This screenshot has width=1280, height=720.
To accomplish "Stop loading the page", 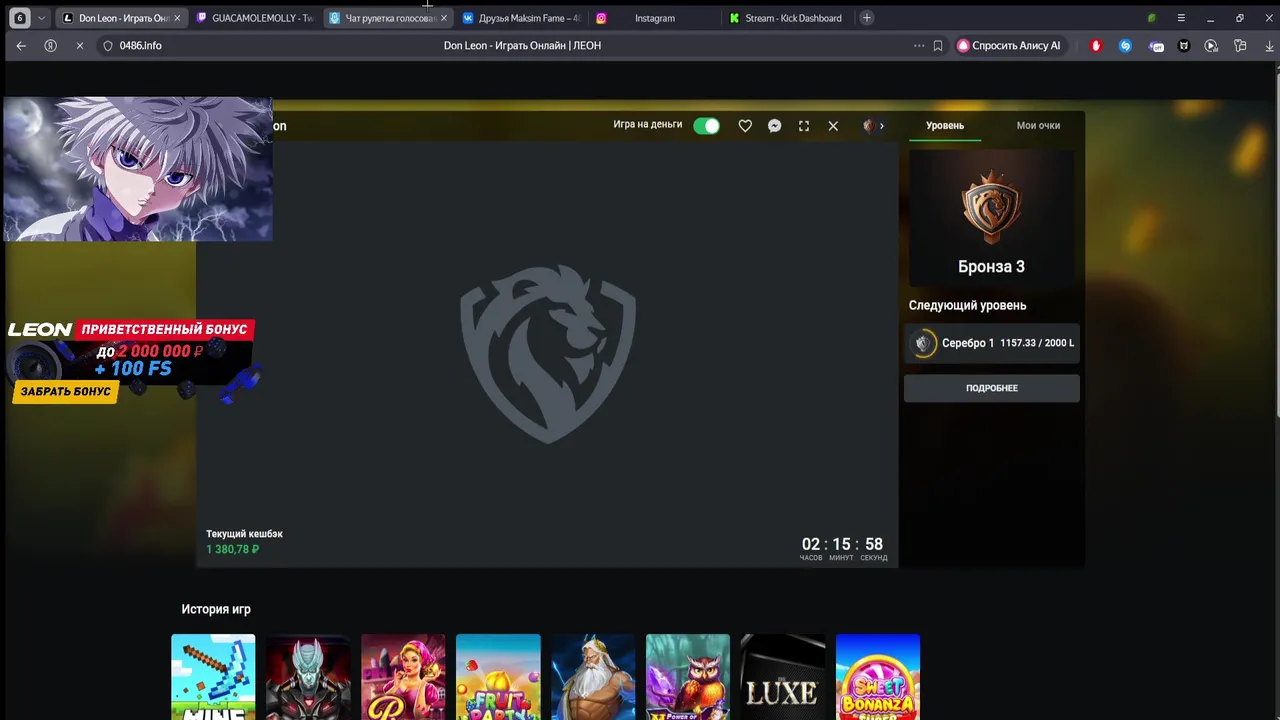I will tap(80, 46).
